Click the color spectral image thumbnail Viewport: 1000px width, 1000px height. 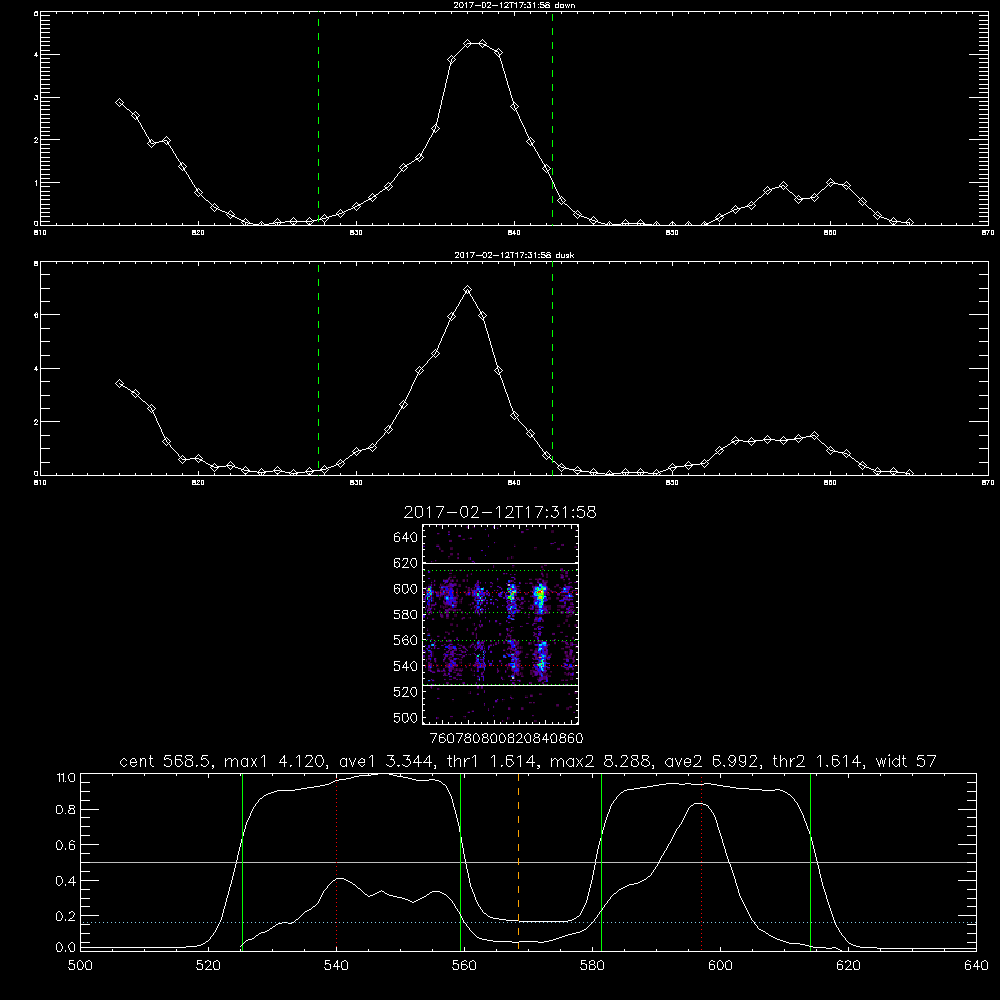(x=501, y=624)
